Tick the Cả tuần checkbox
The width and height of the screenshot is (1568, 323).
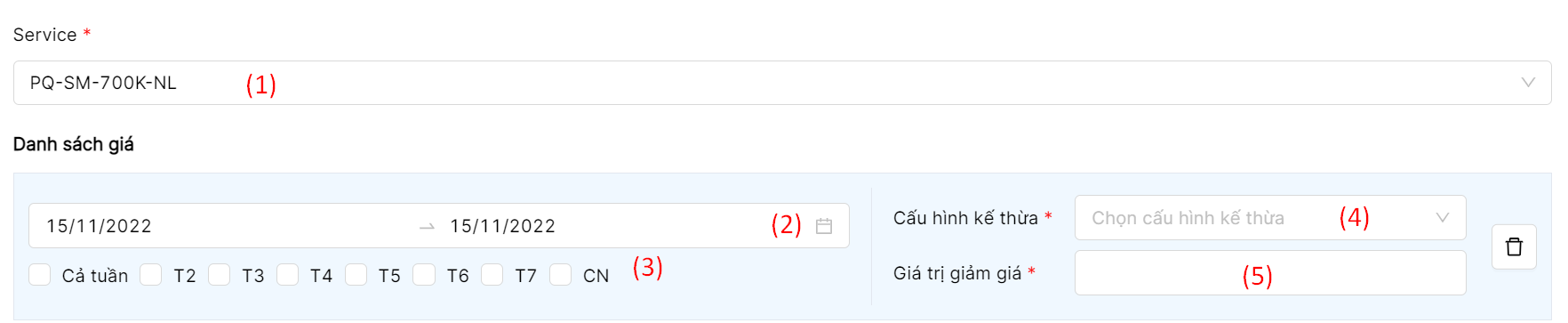coord(40,274)
